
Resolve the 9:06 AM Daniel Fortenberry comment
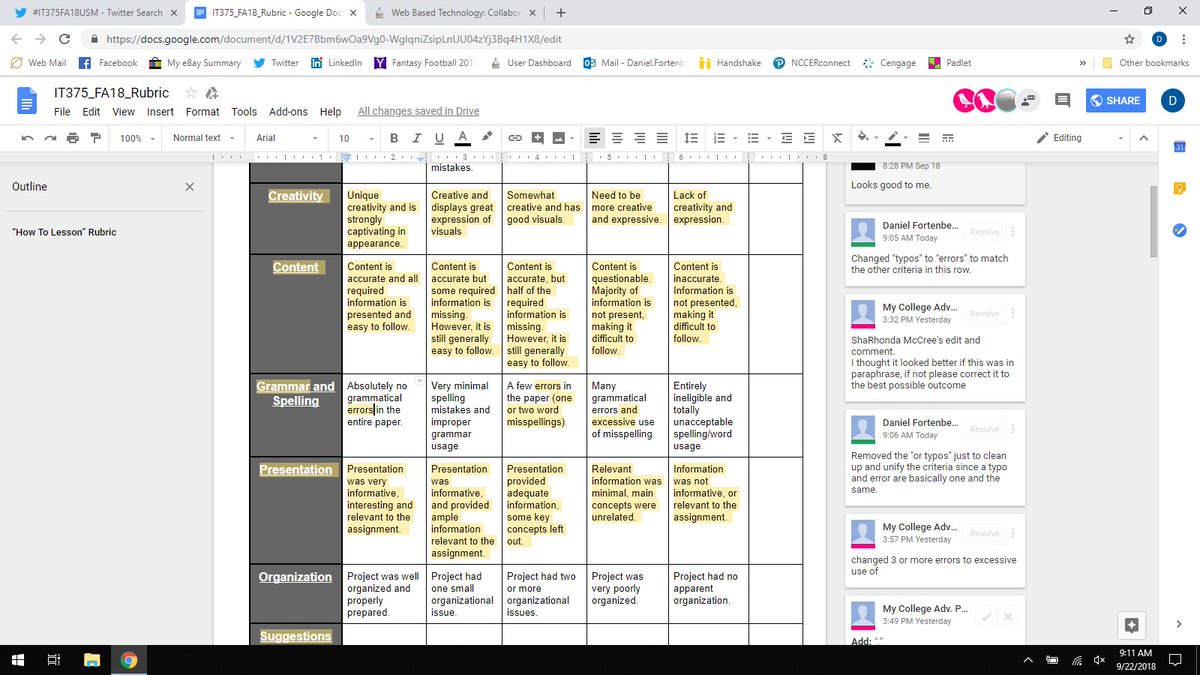984,429
